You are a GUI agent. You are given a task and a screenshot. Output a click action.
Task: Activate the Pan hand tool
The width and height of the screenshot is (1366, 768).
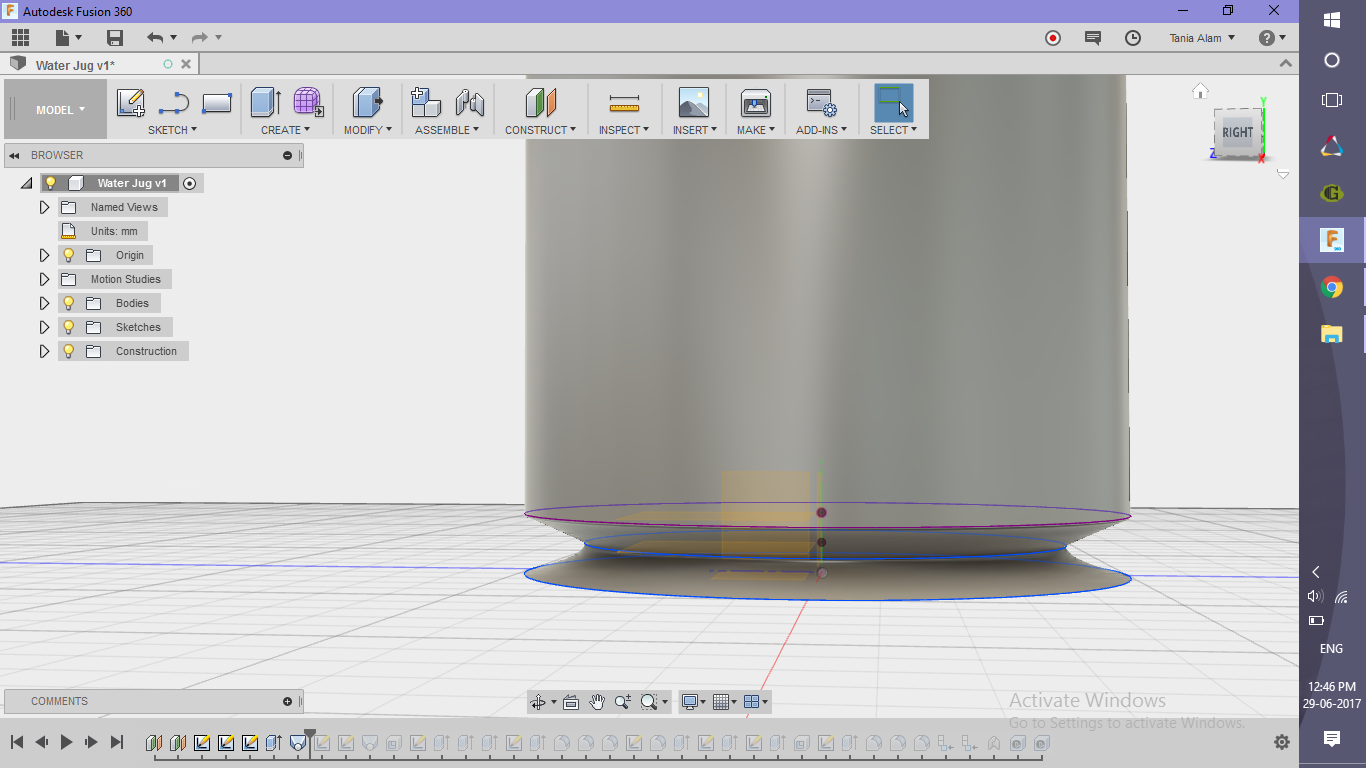597,702
